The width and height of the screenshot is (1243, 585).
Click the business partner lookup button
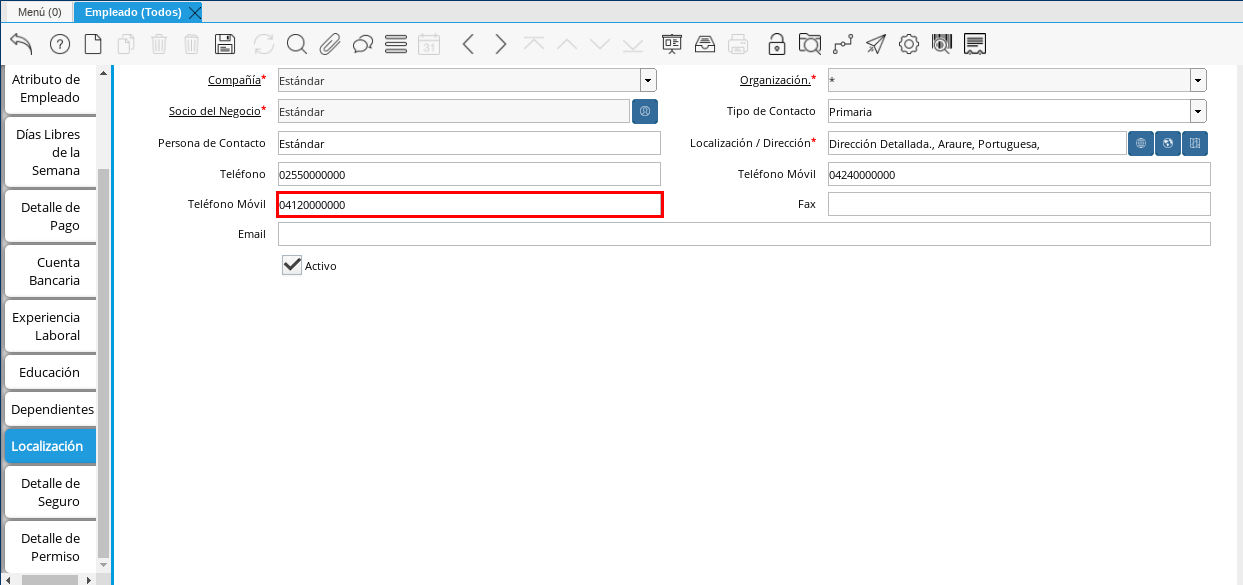click(x=645, y=111)
